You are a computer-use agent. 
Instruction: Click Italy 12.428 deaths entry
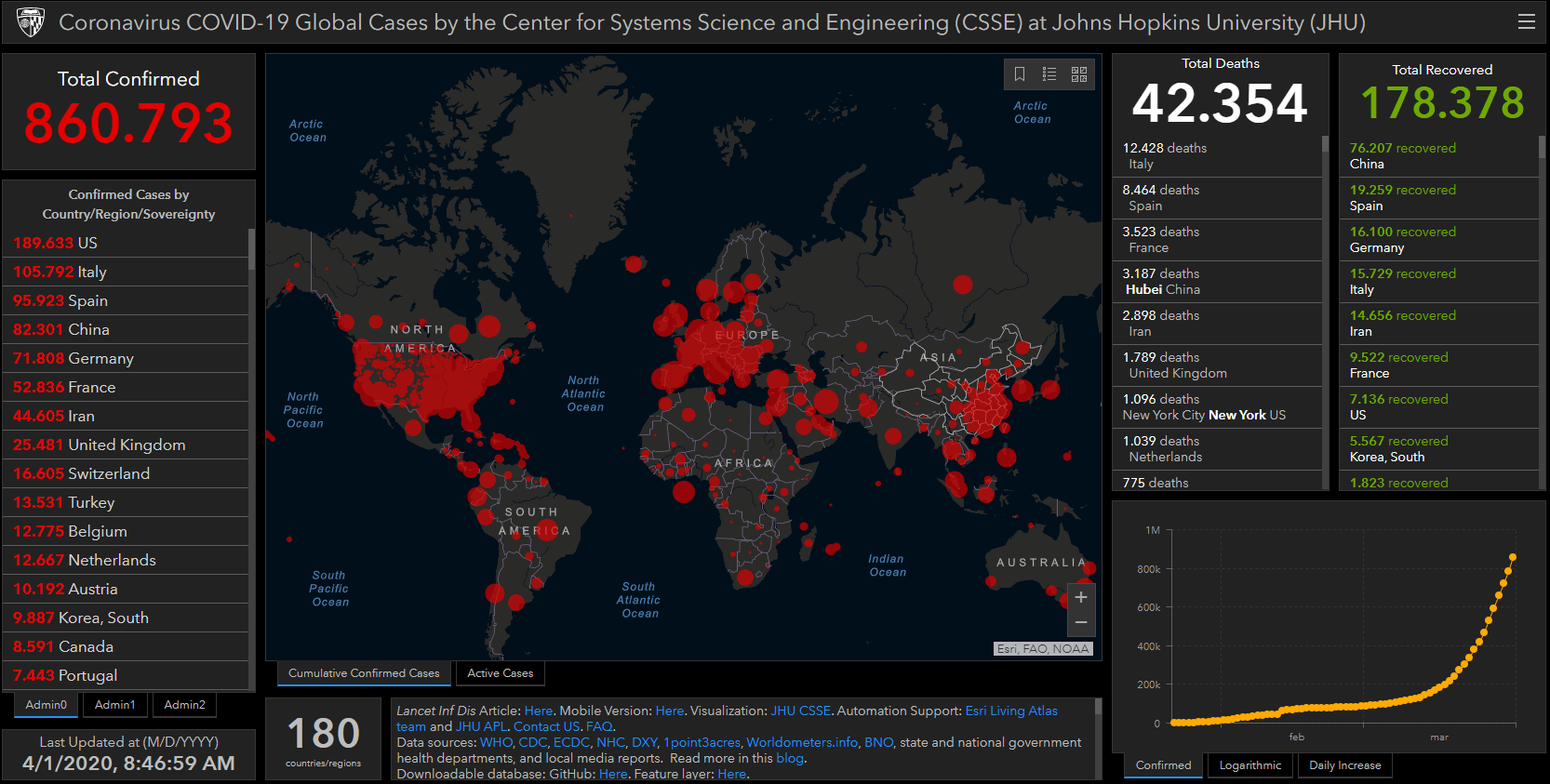[1217, 156]
